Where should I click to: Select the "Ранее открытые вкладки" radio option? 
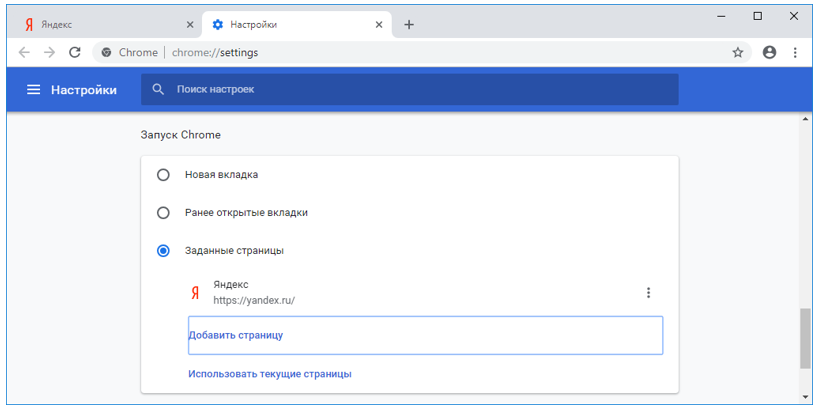[163, 213]
